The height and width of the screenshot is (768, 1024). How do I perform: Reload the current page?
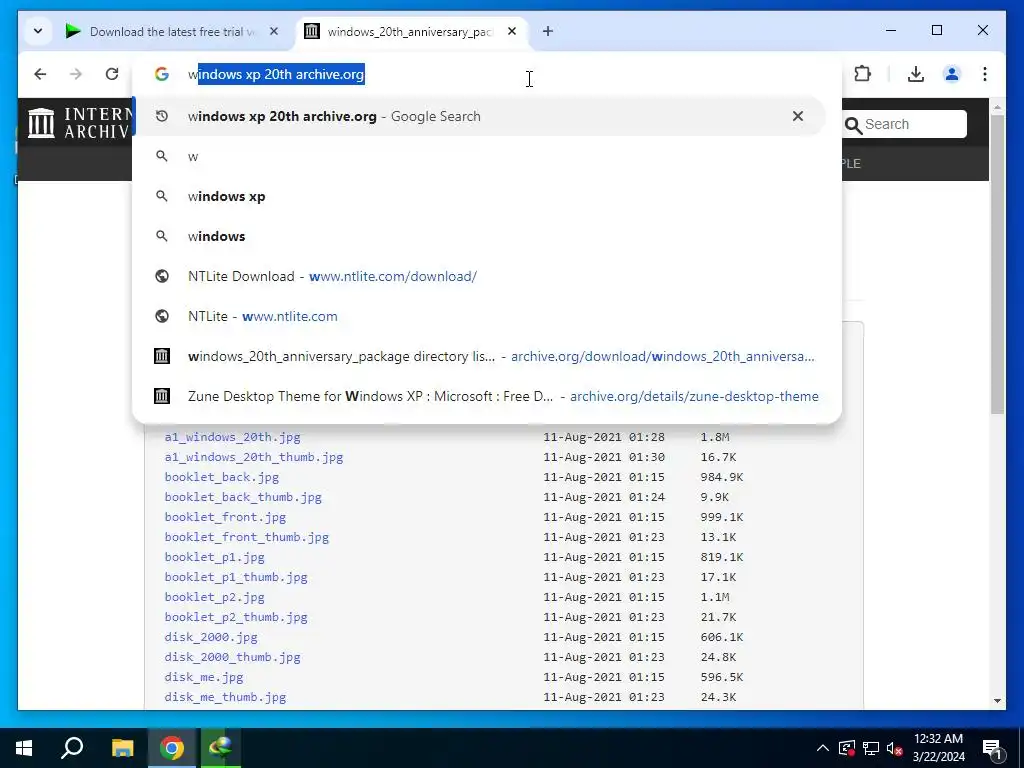[x=112, y=74]
